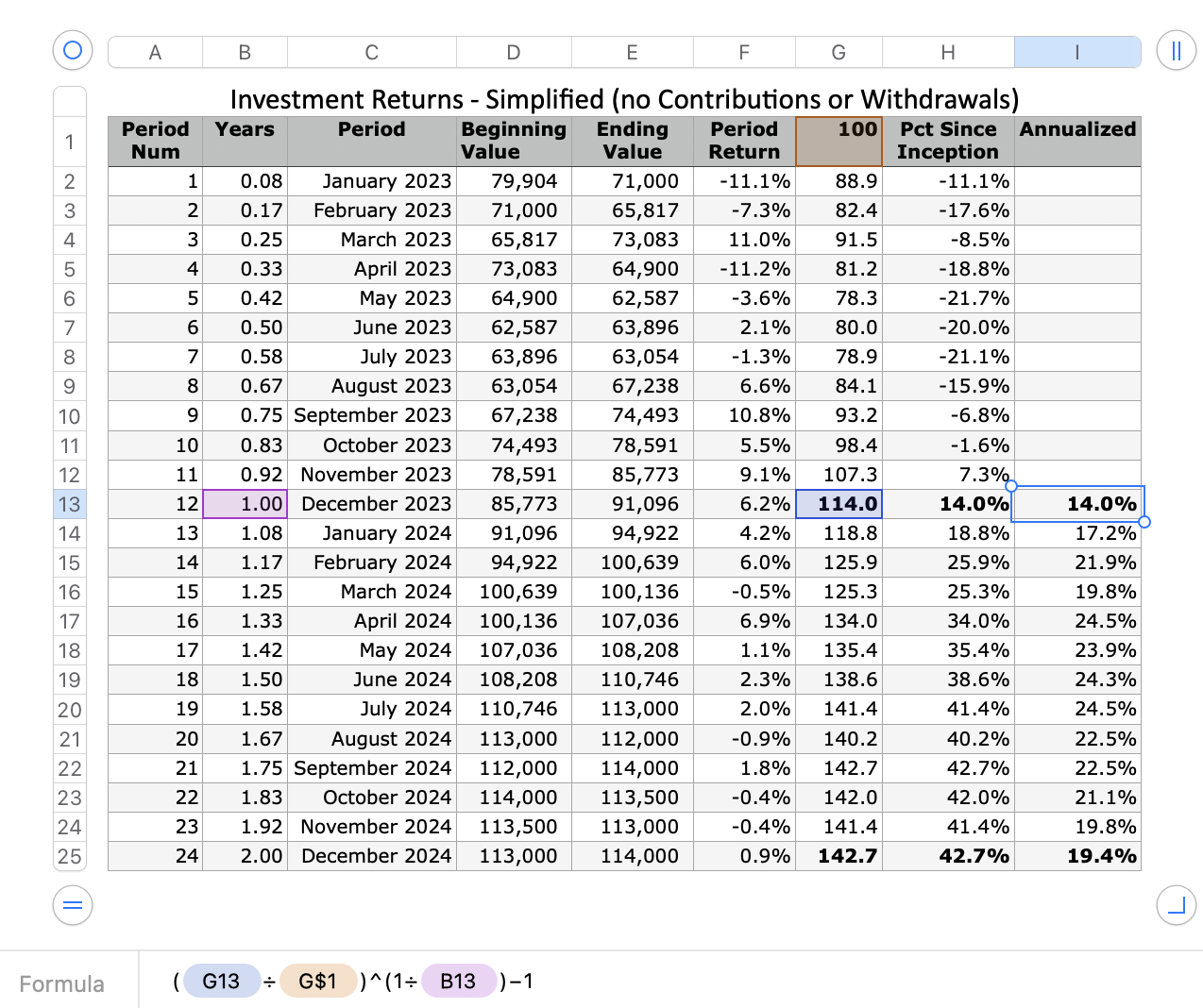This screenshot has height=1008, width=1203.
Task: Click the bold 142.7 cell
Action: tap(839, 856)
